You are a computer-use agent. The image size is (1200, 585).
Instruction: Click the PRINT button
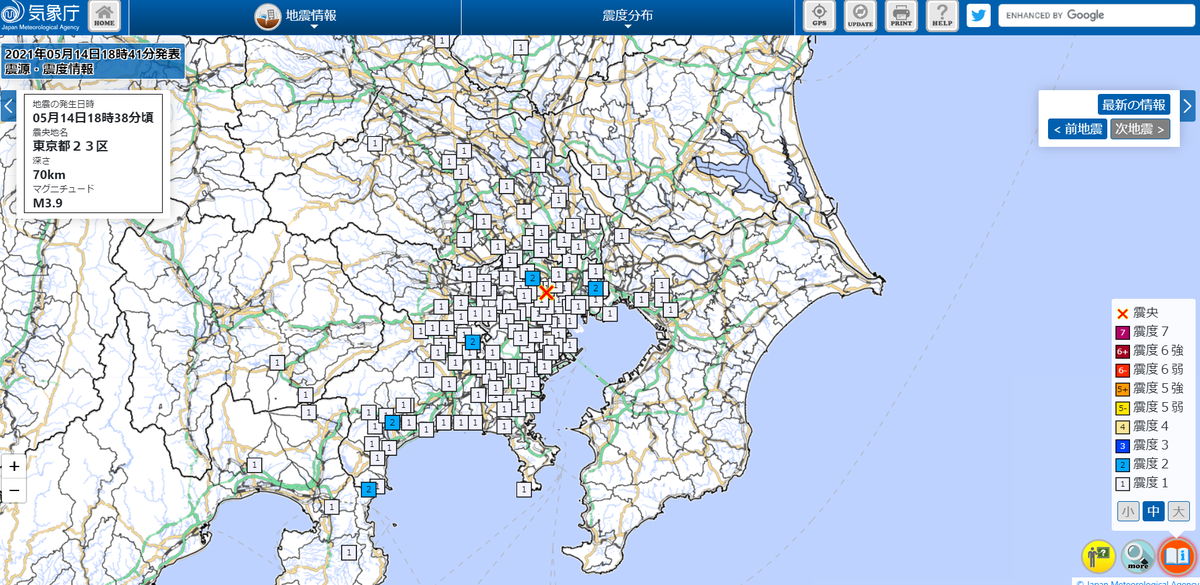click(901, 16)
